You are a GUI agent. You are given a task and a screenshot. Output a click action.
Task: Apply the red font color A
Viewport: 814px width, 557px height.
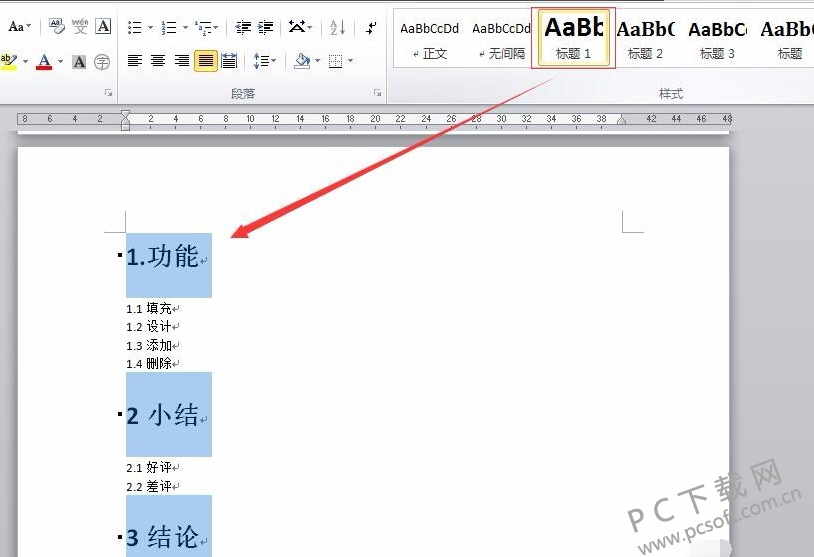click(x=44, y=61)
